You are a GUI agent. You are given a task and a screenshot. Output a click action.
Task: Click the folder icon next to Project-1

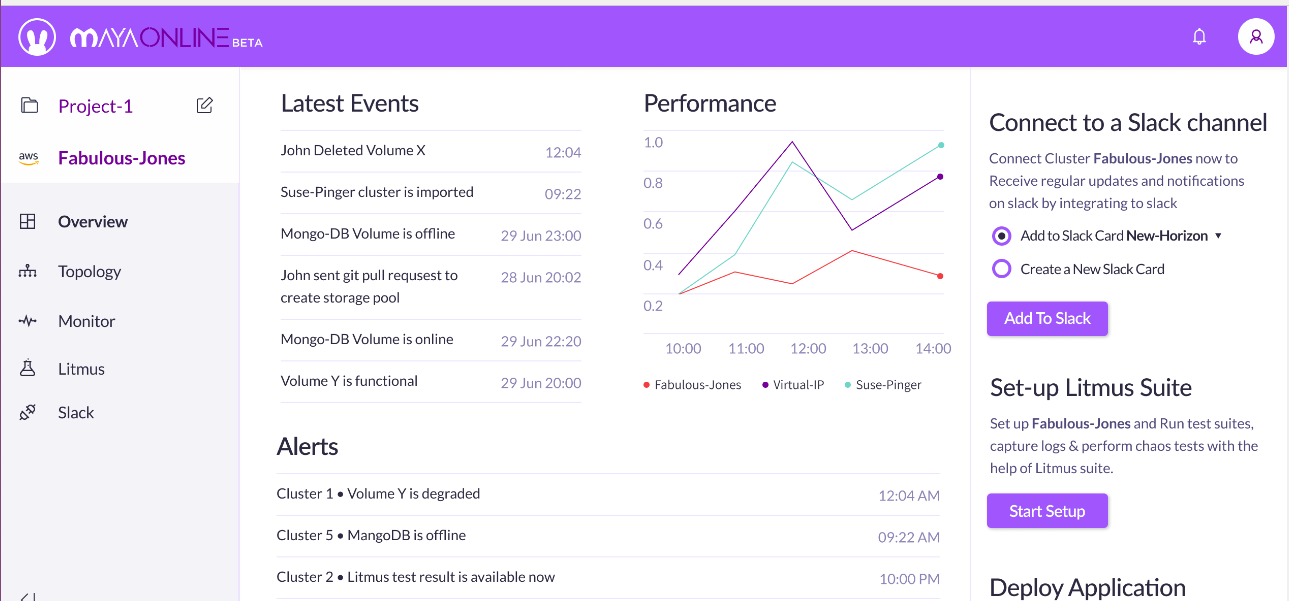click(x=29, y=106)
